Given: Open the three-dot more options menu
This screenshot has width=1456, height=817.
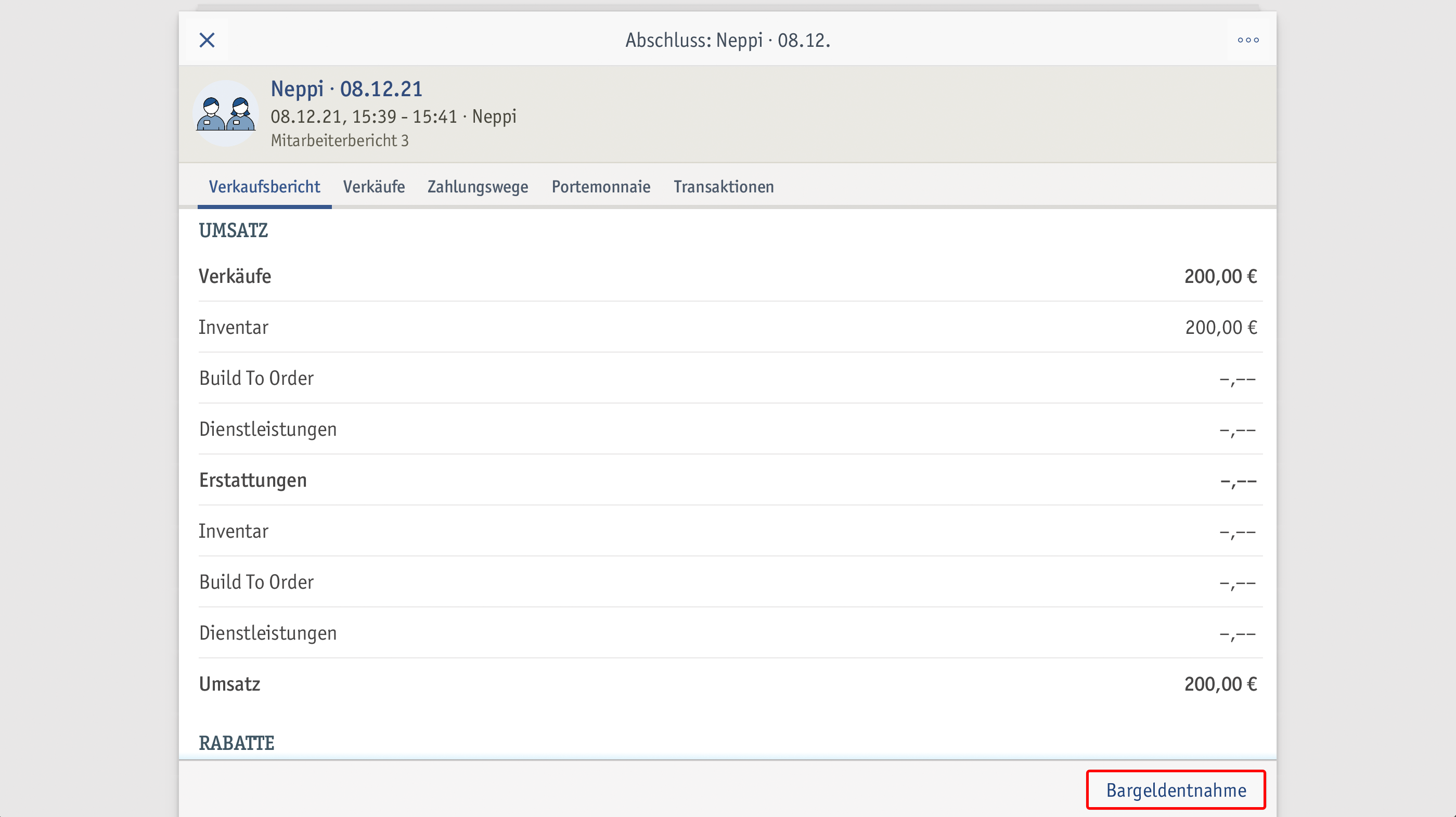Looking at the screenshot, I should tap(1248, 40).
